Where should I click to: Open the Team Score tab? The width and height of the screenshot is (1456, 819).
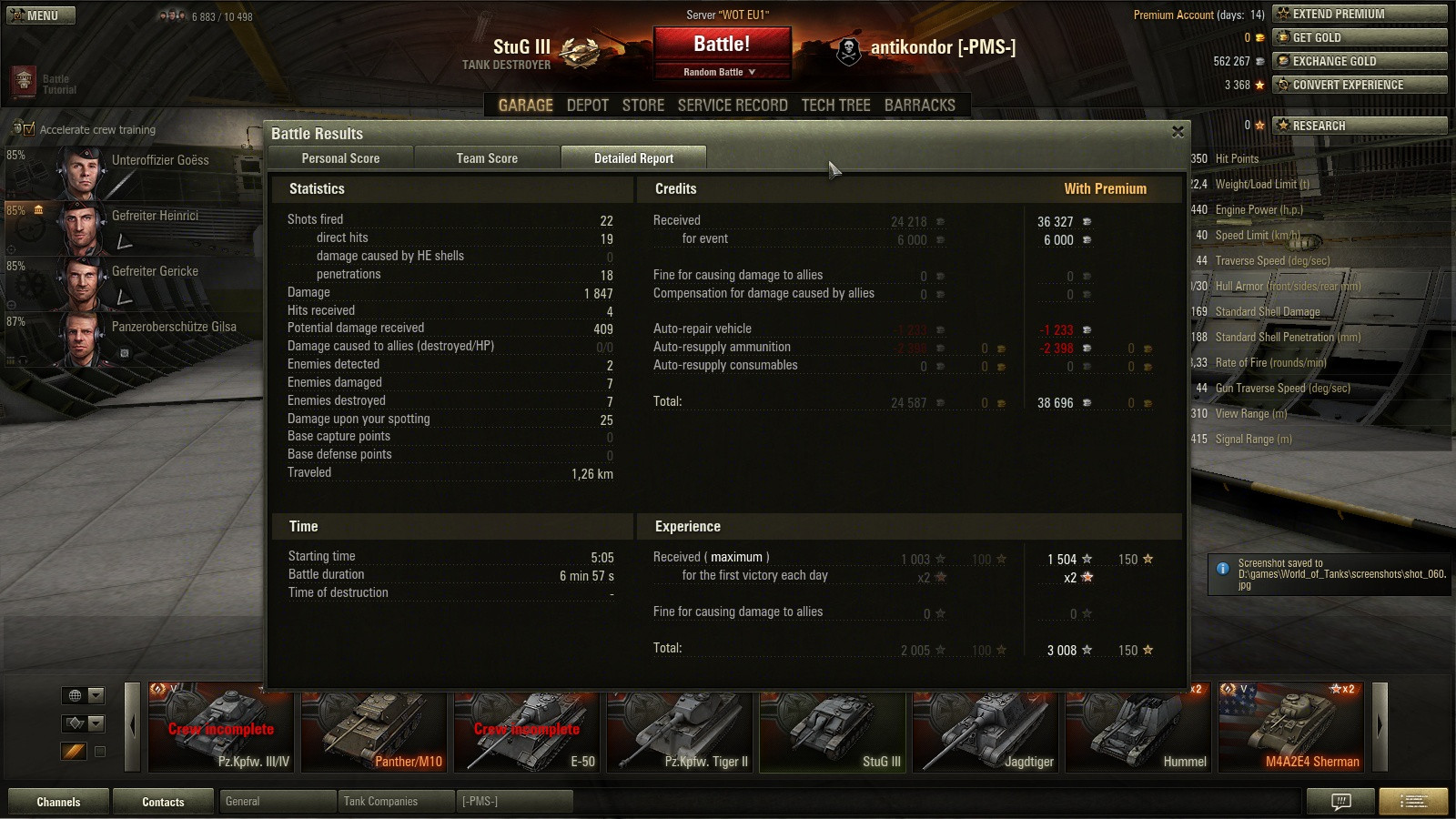(487, 158)
